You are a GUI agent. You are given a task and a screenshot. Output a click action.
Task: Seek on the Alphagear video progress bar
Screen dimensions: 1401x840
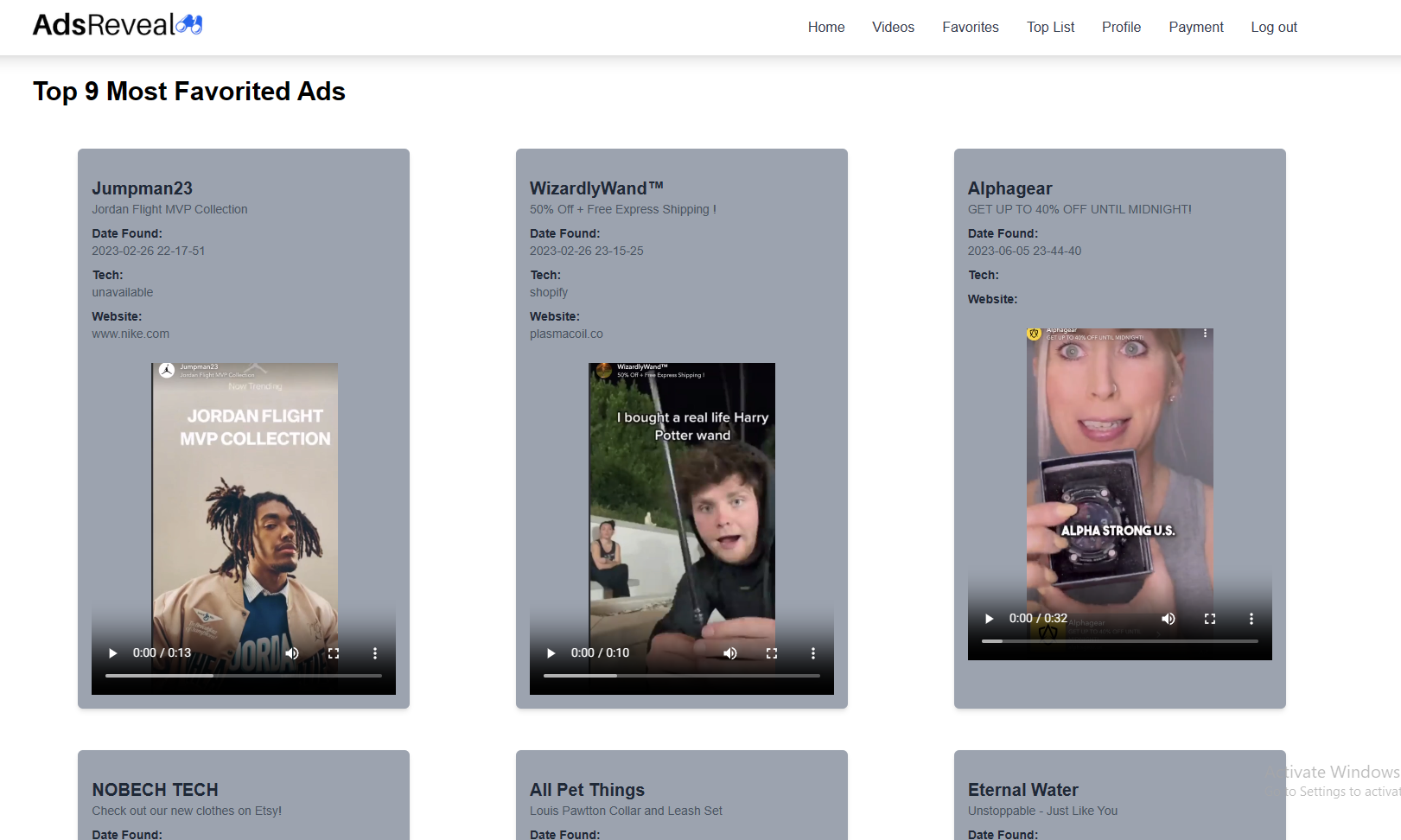1120,641
